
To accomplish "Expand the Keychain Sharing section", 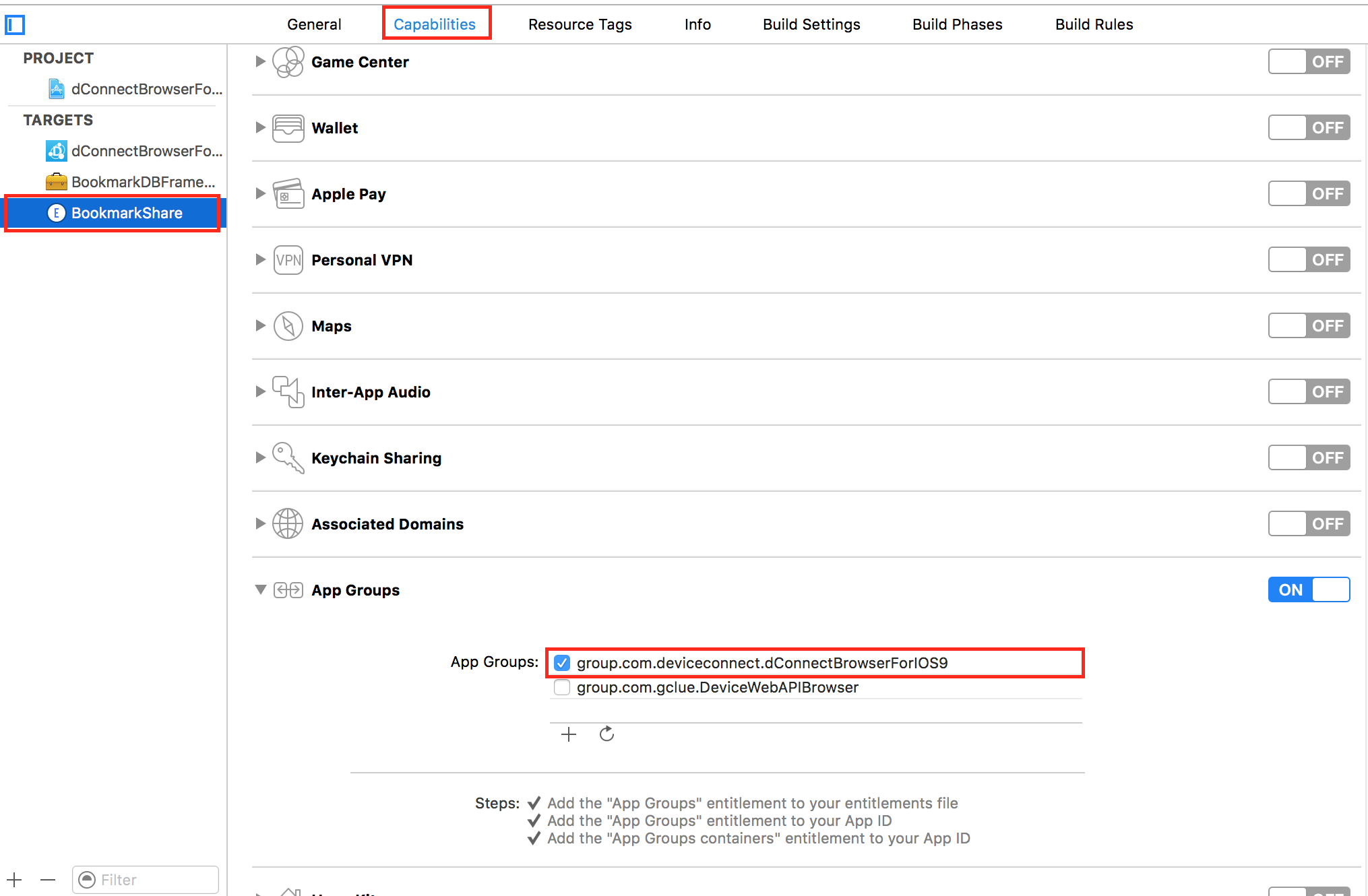I will tap(261, 458).
